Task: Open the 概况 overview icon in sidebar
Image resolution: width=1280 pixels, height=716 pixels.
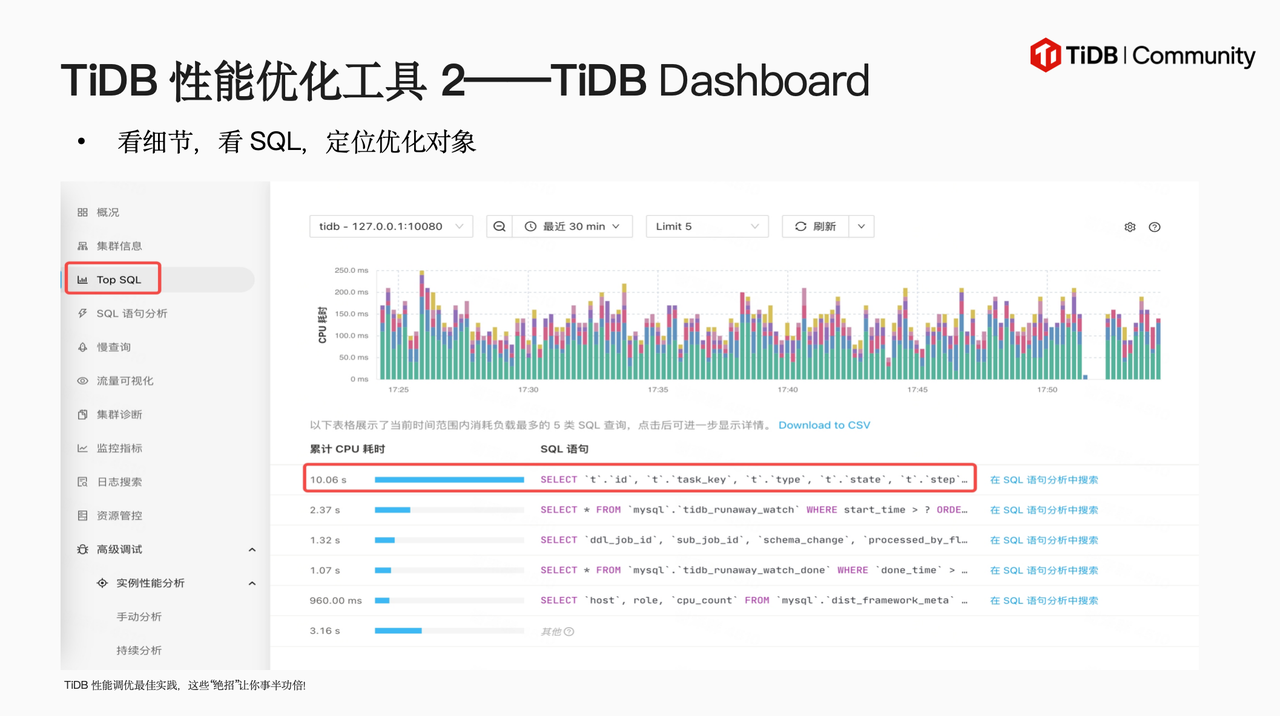Action: click(83, 213)
